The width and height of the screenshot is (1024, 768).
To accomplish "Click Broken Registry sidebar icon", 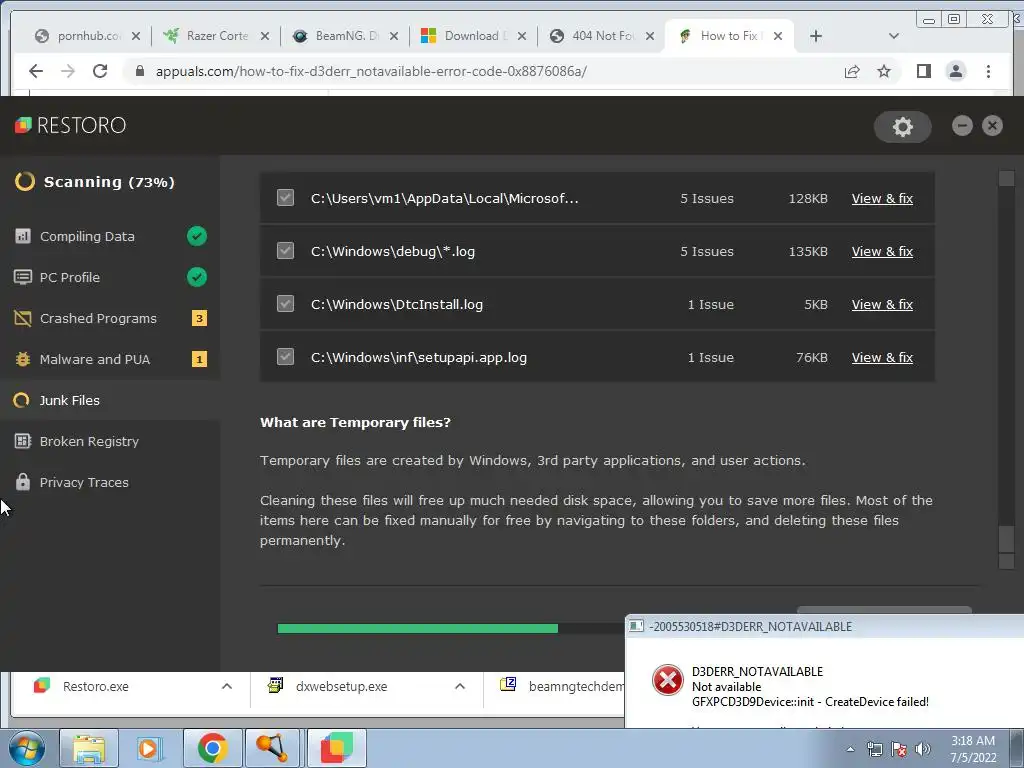I will tap(23, 441).
